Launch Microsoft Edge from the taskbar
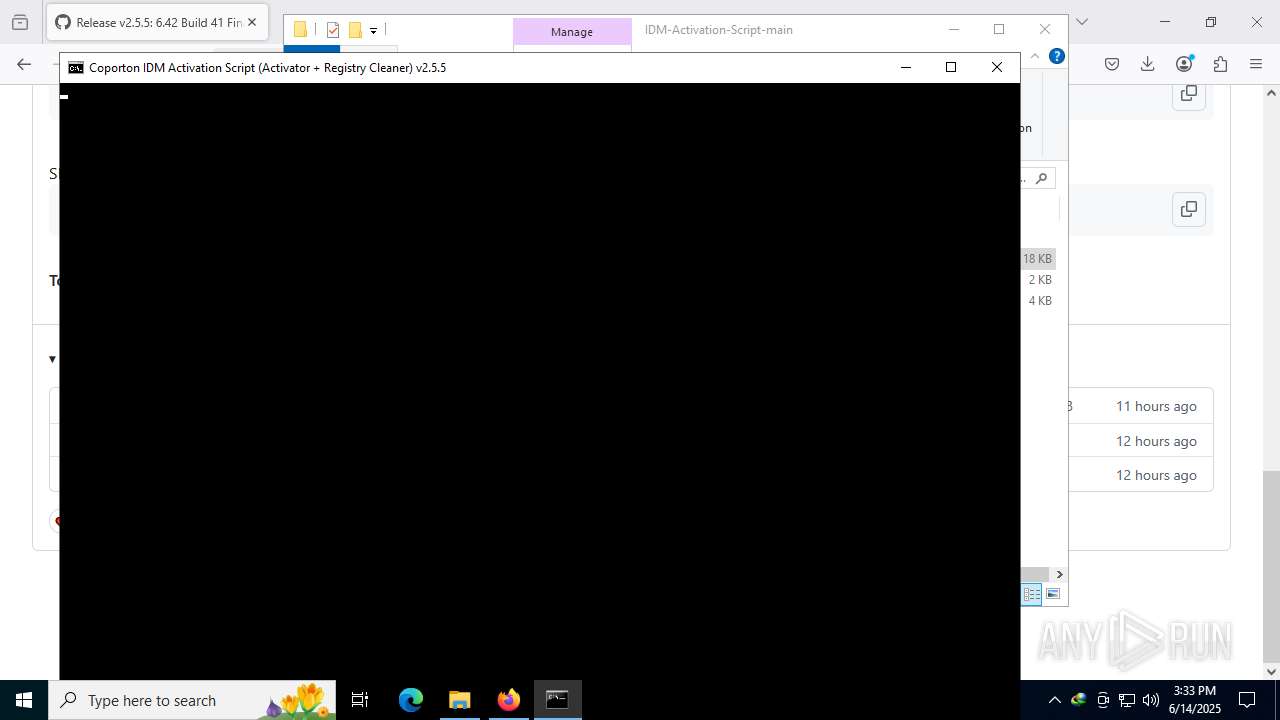1280x720 pixels. [x=411, y=700]
